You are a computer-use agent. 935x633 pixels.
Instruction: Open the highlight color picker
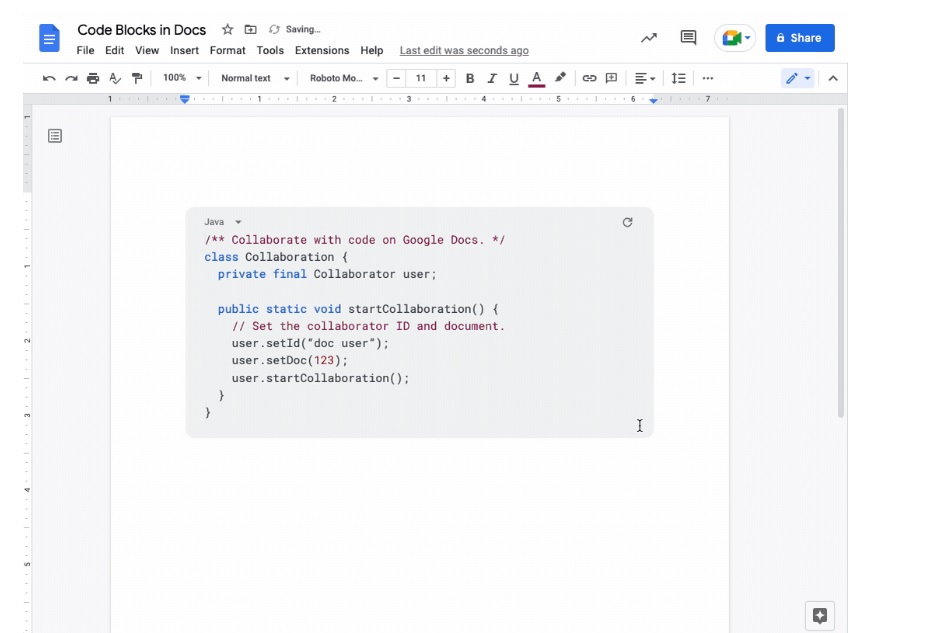[560, 78]
